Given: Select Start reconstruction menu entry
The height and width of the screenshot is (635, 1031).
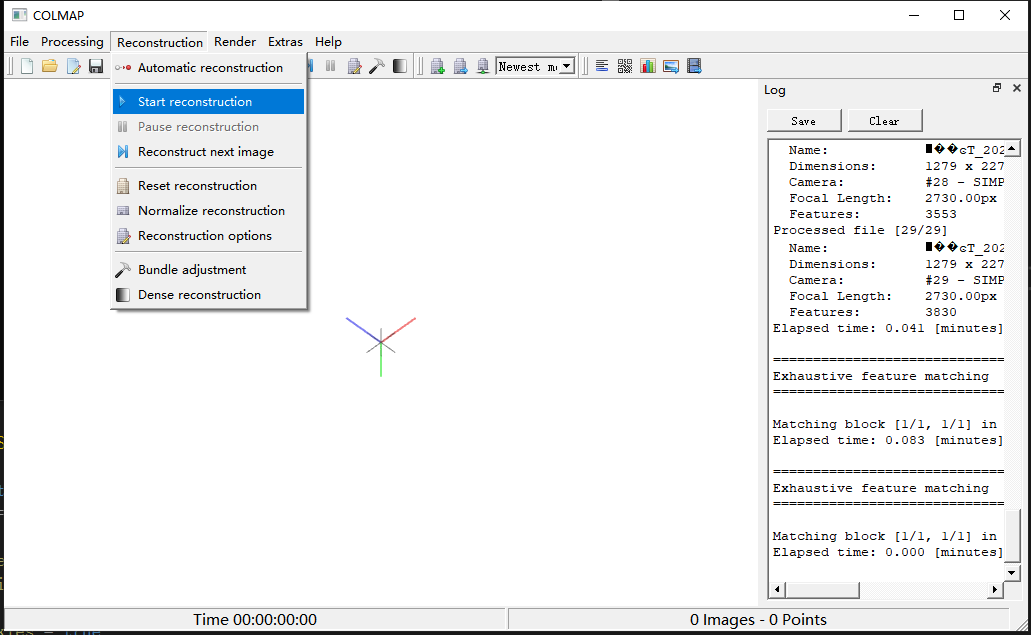Looking at the screenshot, I should point(208,102).
